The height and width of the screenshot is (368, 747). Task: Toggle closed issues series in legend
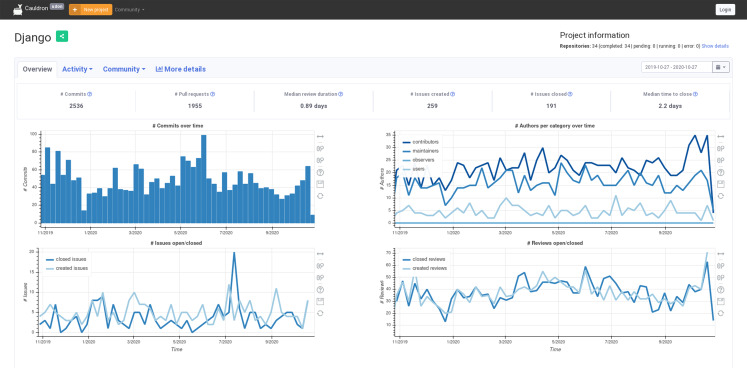pos(67,259)
